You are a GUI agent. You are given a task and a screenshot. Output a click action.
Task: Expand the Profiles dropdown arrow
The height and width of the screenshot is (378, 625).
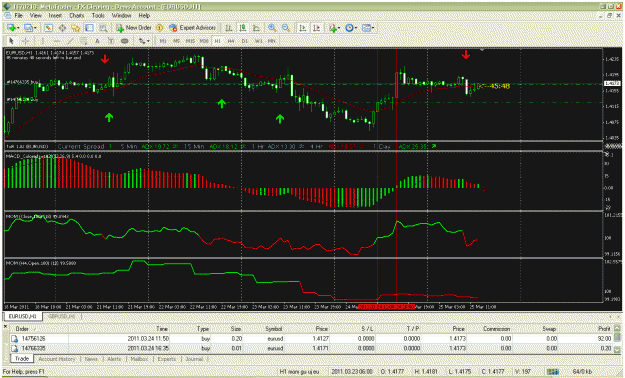[x=35, y=28]
